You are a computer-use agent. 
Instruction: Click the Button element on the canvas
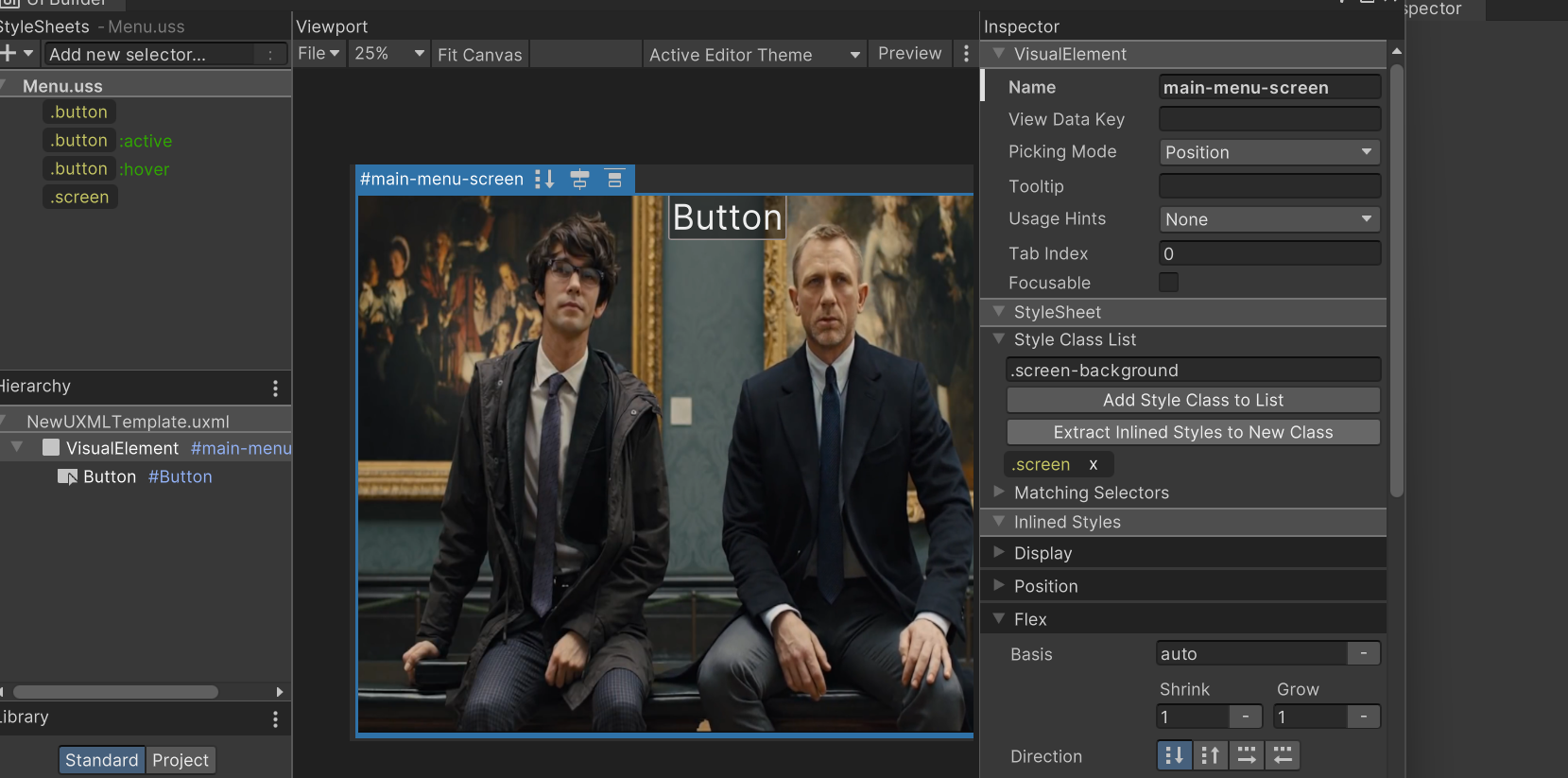[728, 217]
